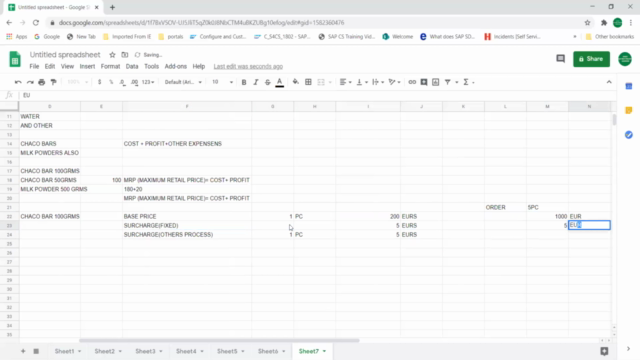Open the text color picker
The width and height of the screenshot is (640, 360).
pos(280,82)
